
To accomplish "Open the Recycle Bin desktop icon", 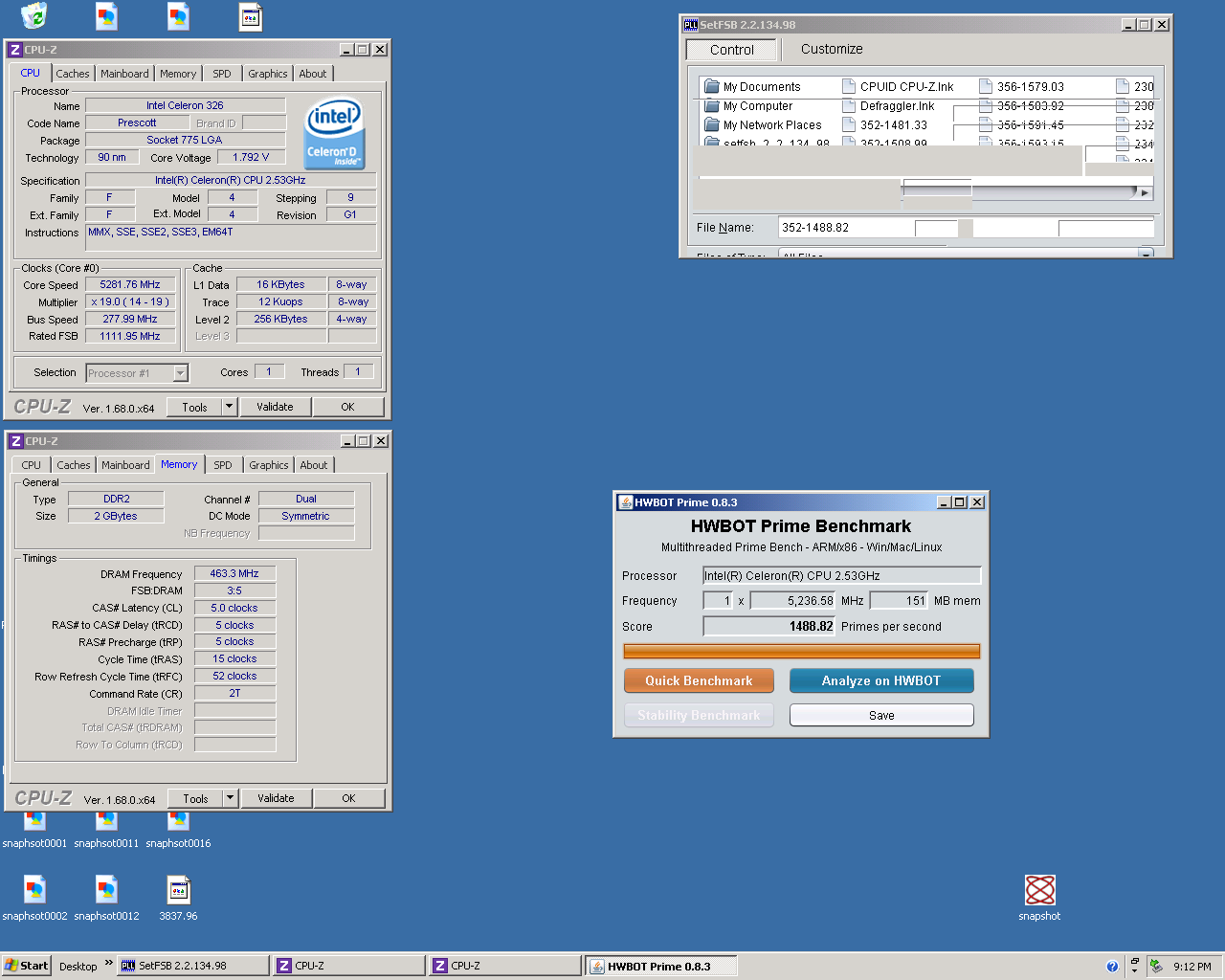I will click(34, 15).
